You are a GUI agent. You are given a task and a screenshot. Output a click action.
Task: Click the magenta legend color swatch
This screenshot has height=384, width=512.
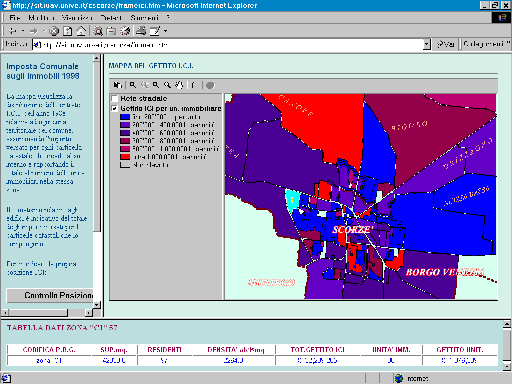125,149
